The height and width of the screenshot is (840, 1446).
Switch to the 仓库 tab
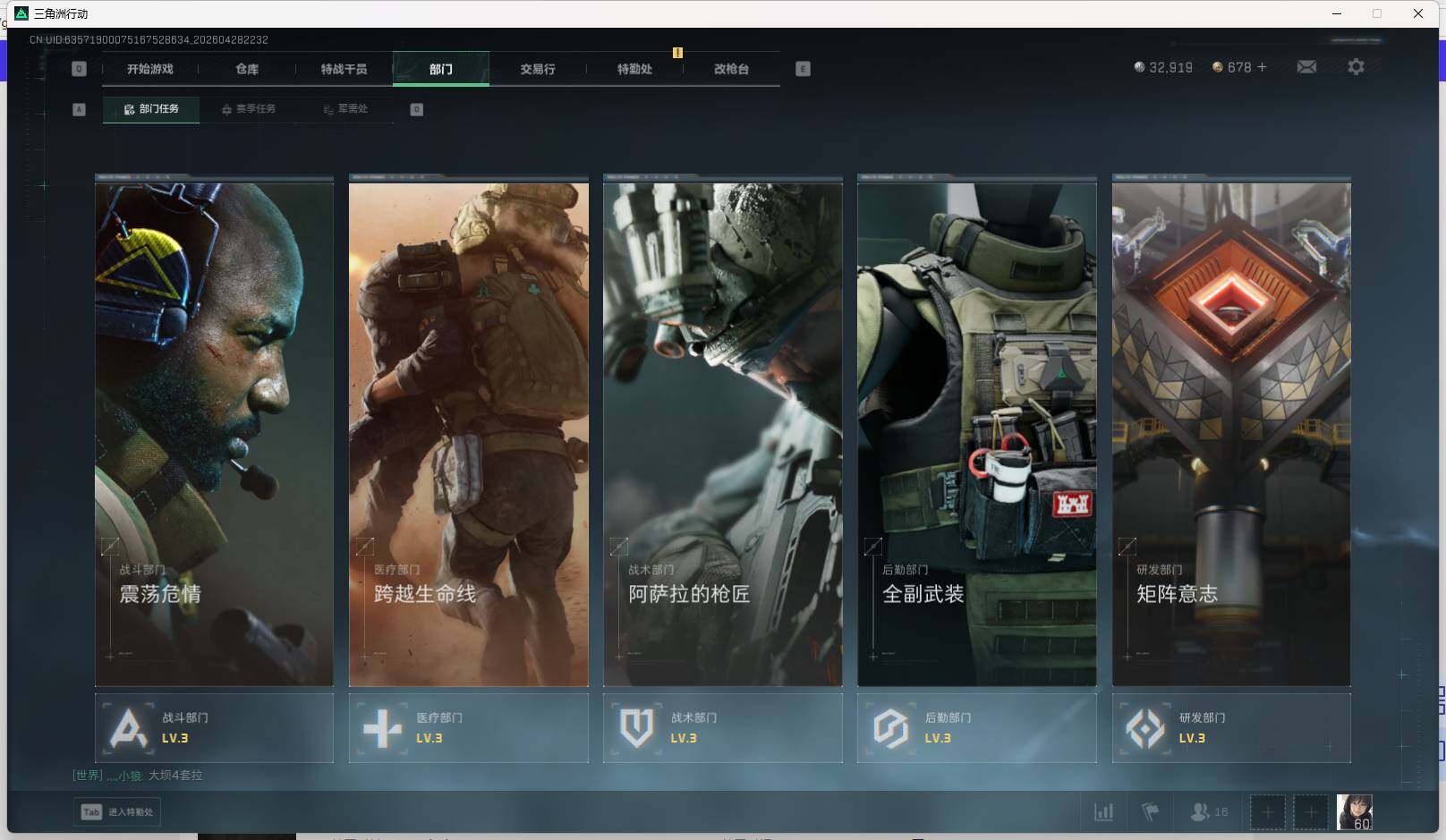click(247, 69)
